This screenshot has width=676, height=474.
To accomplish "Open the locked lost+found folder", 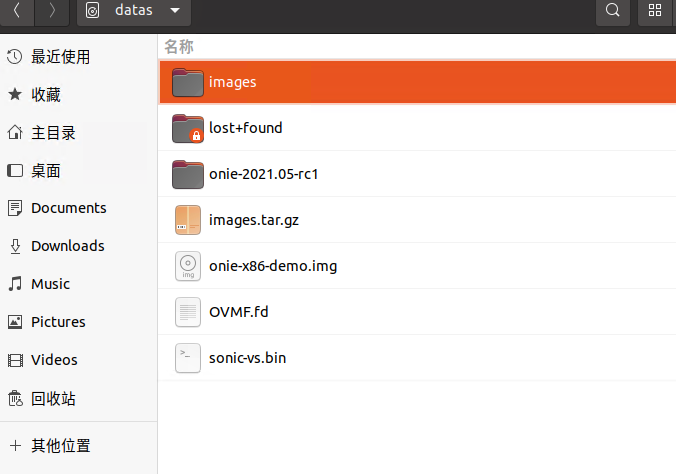I will pos(188,128).
